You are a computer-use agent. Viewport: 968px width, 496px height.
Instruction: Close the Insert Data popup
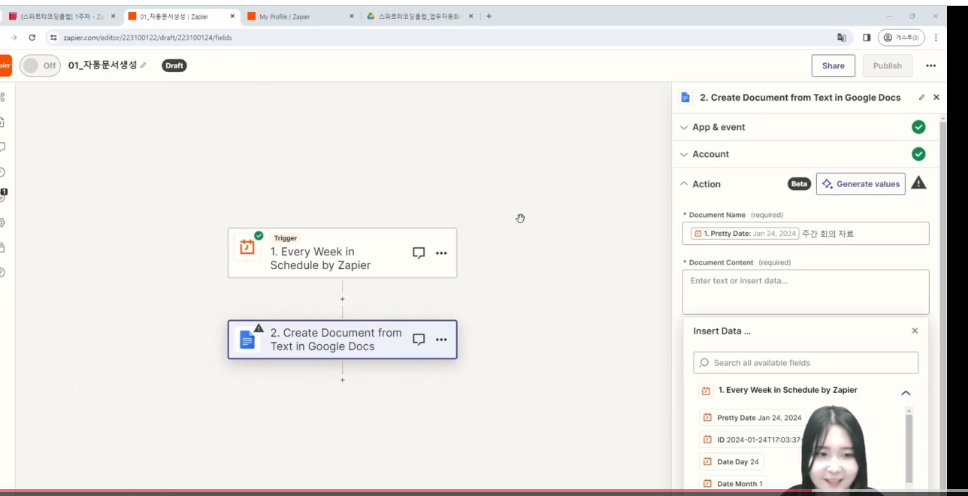[915, 331]
